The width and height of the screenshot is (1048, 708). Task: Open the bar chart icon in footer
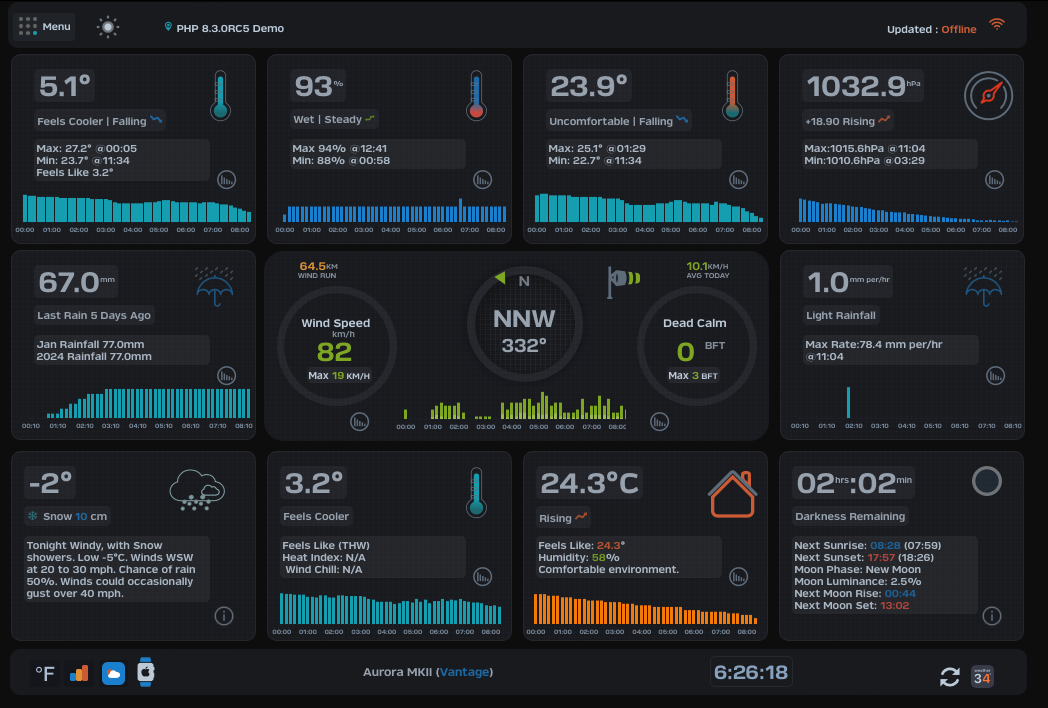80,673
